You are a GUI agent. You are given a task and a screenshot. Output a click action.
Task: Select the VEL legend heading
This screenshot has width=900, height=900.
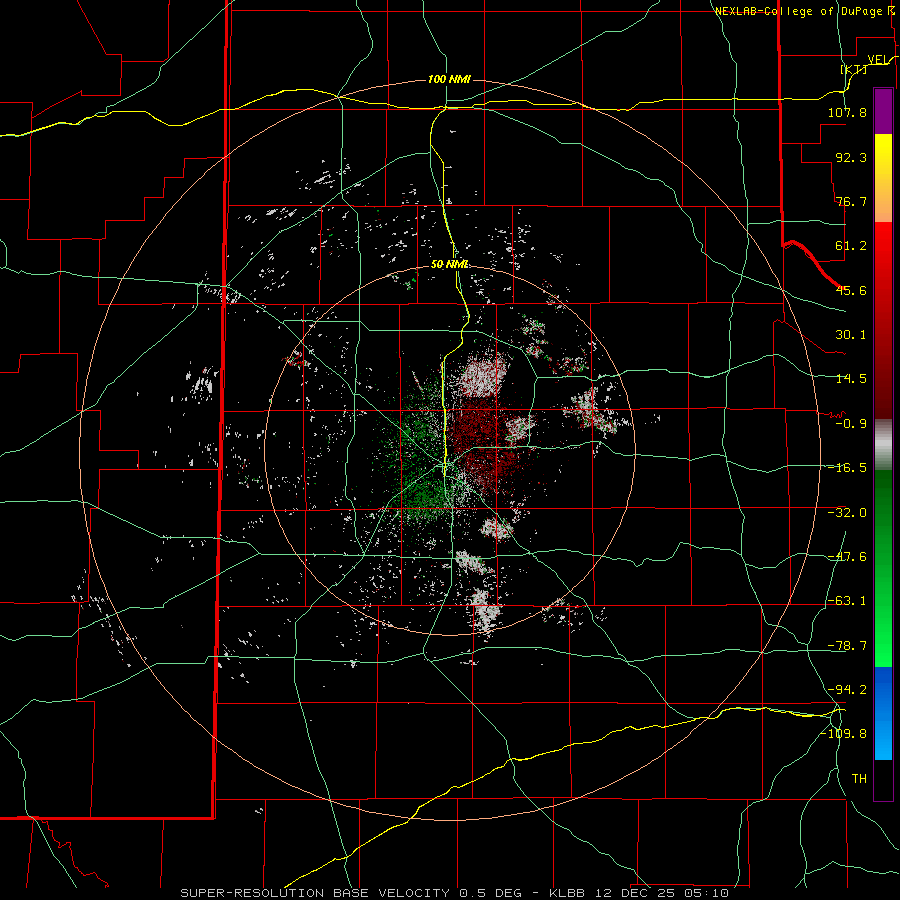[x=879, y=59]
